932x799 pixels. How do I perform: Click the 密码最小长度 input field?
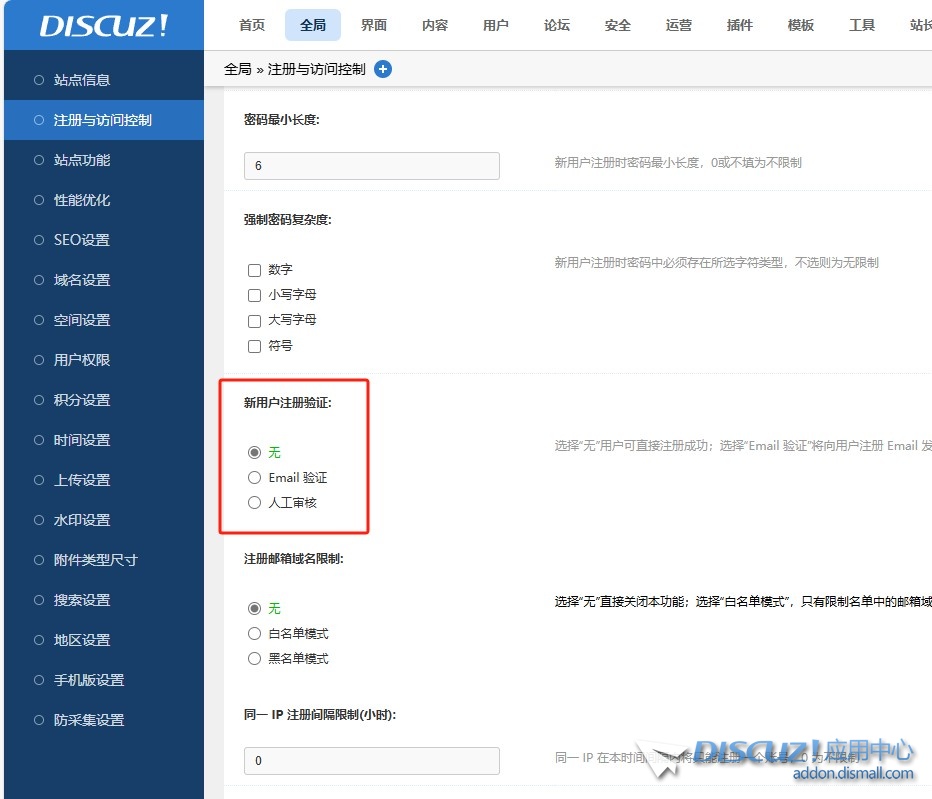click(371, 166)
